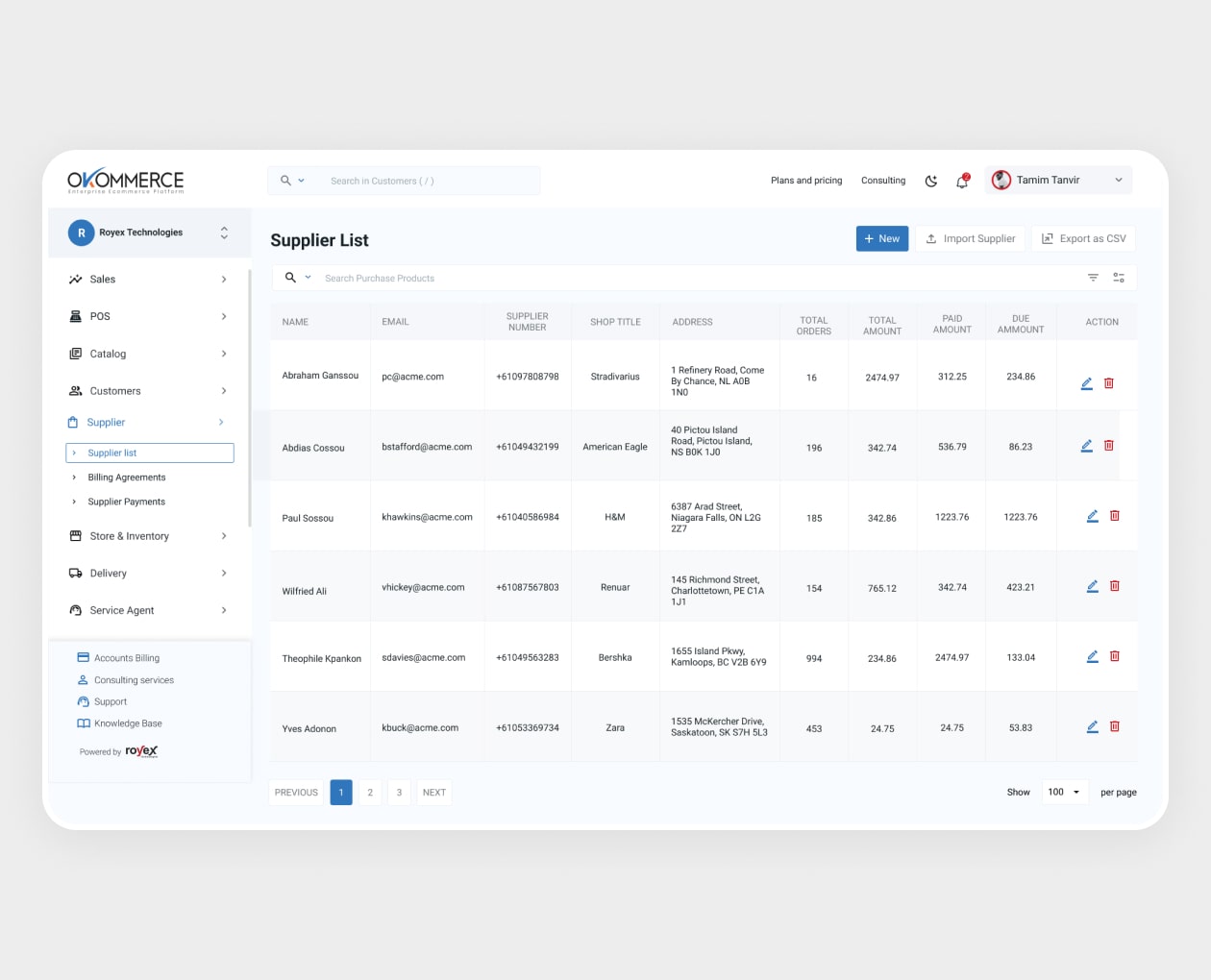
Task: Click edit icon for Paul Sossou
Action: [x=1092, y=516]
